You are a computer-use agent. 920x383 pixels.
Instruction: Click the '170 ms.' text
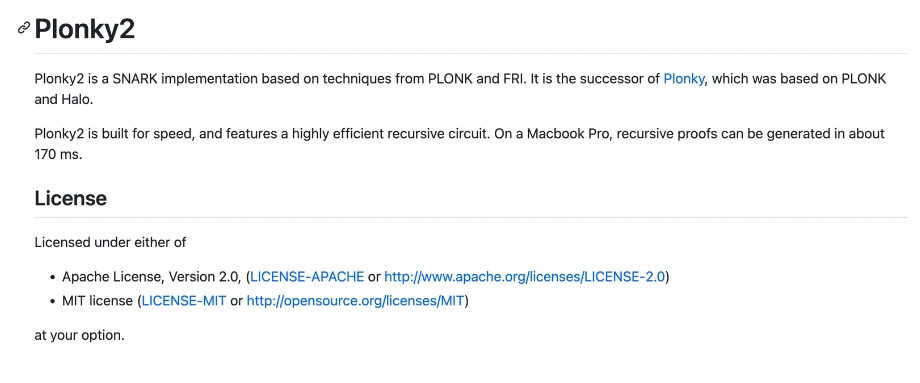(x=59, y=155)
